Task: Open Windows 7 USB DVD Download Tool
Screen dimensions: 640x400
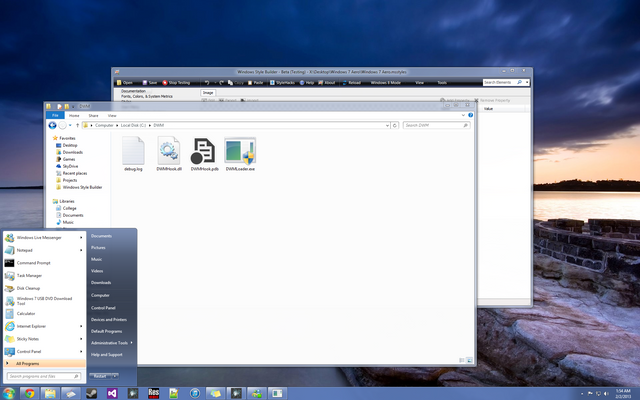Action: point(44,301)
